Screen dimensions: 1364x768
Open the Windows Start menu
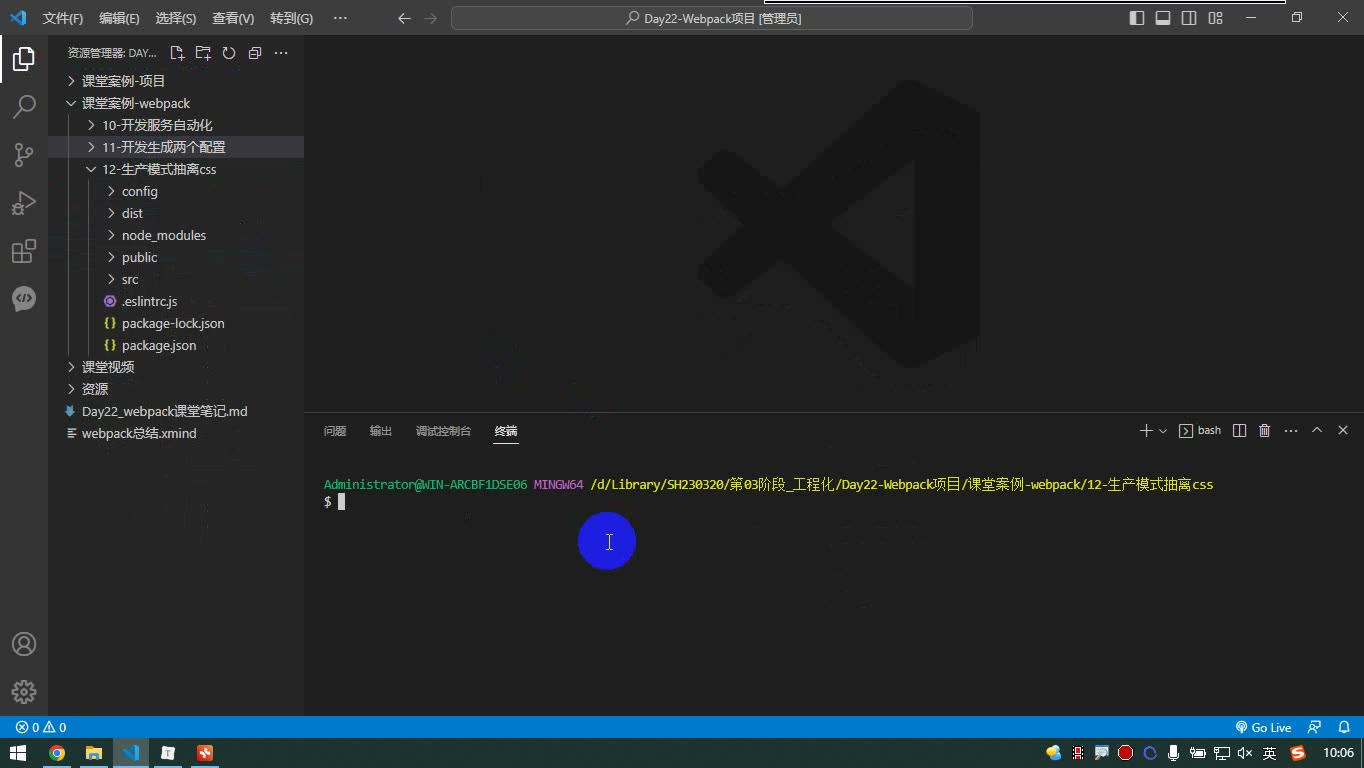[18, 753]
